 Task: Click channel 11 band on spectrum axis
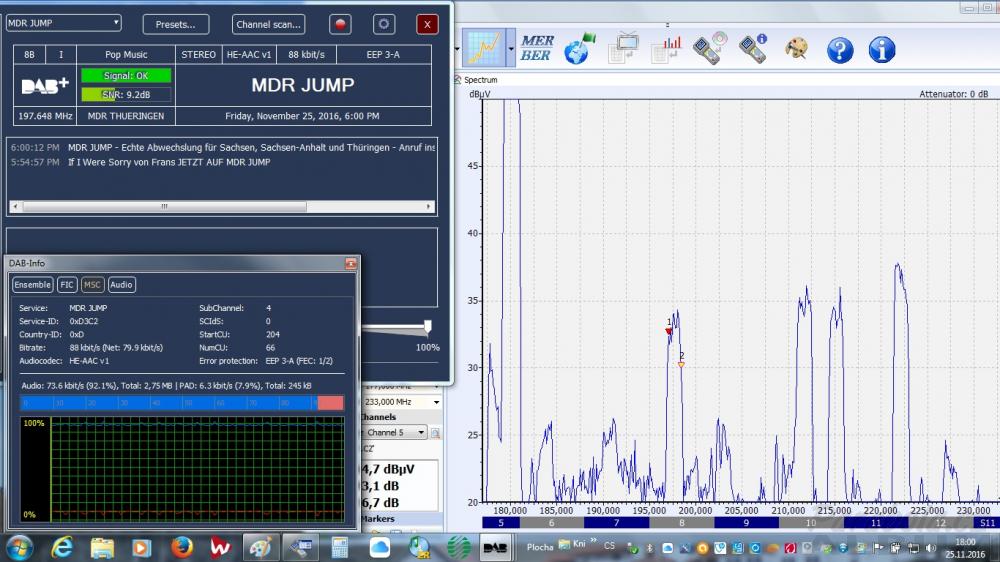click(x=876, y=523)
